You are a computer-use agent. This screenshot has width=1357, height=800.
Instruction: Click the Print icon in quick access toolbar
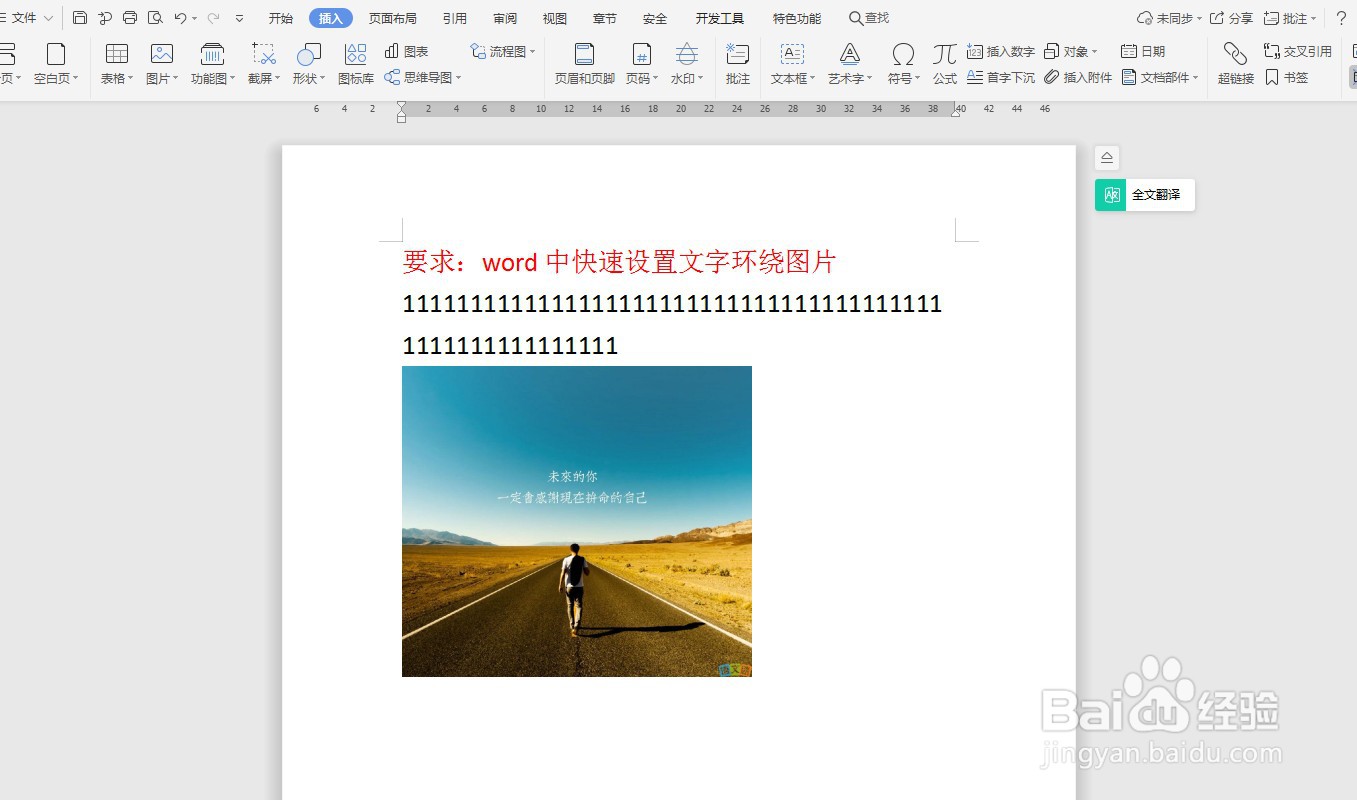coord(130,18)
